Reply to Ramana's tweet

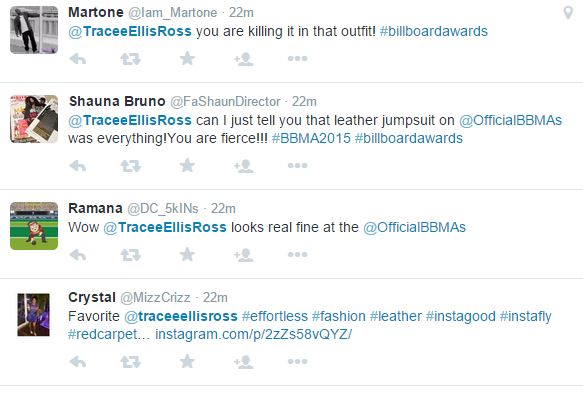[x=78, y=255]
